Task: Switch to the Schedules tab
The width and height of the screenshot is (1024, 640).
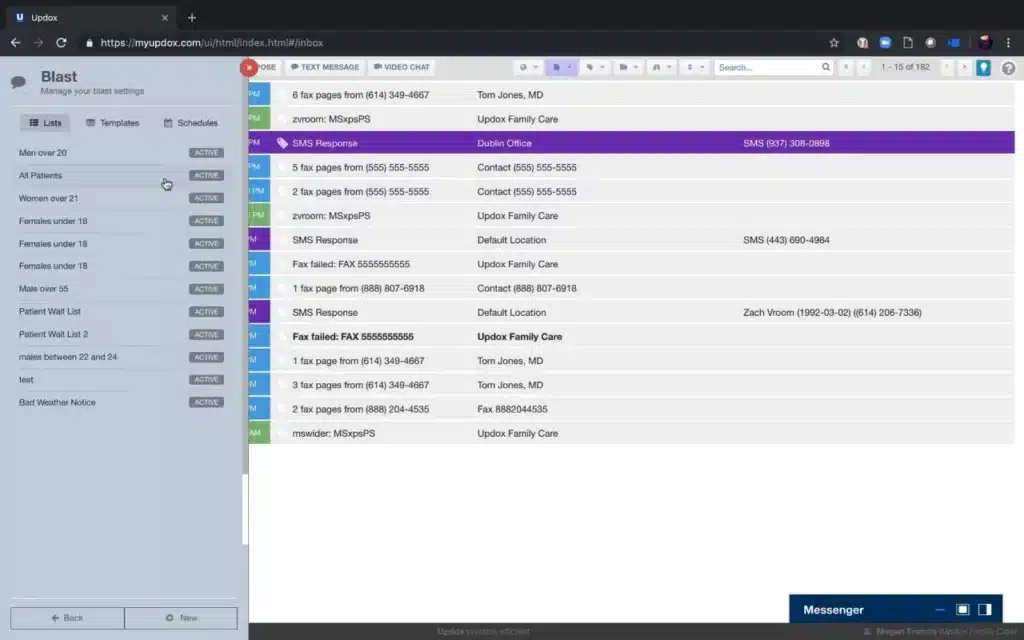Action: pyautogui.click(x=191, y=123)
